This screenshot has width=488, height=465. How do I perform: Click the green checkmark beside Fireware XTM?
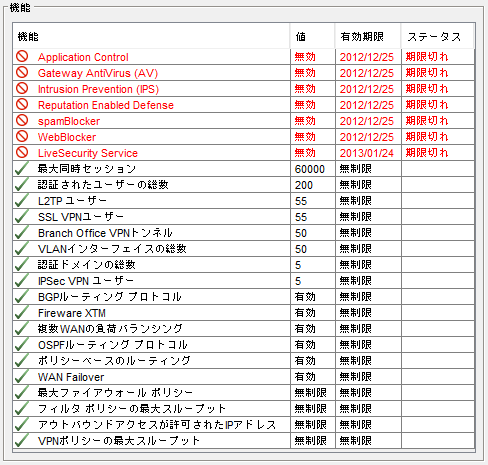click(22, 312)
